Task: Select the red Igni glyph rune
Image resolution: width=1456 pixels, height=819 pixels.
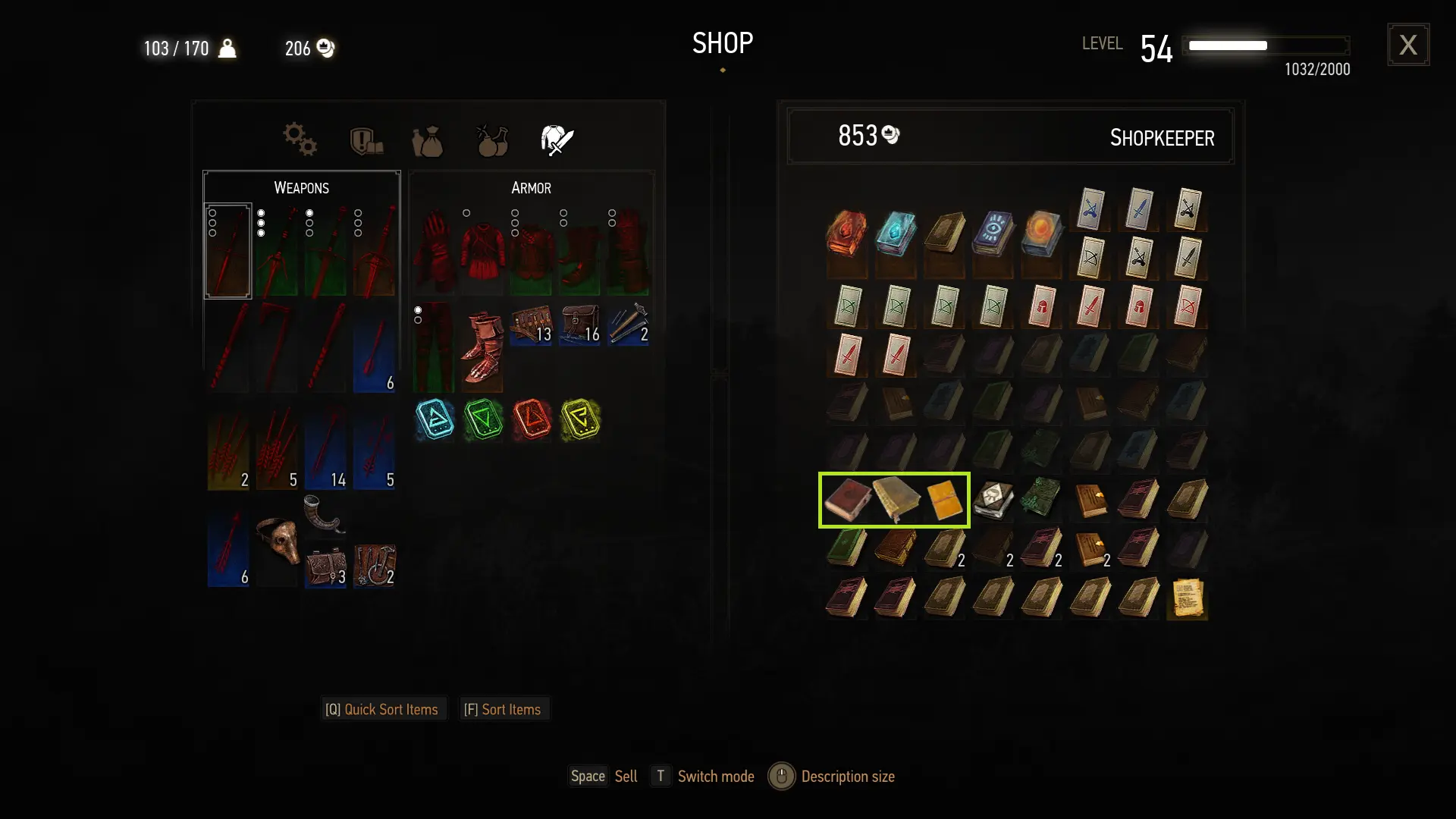Action: (532, 419)
